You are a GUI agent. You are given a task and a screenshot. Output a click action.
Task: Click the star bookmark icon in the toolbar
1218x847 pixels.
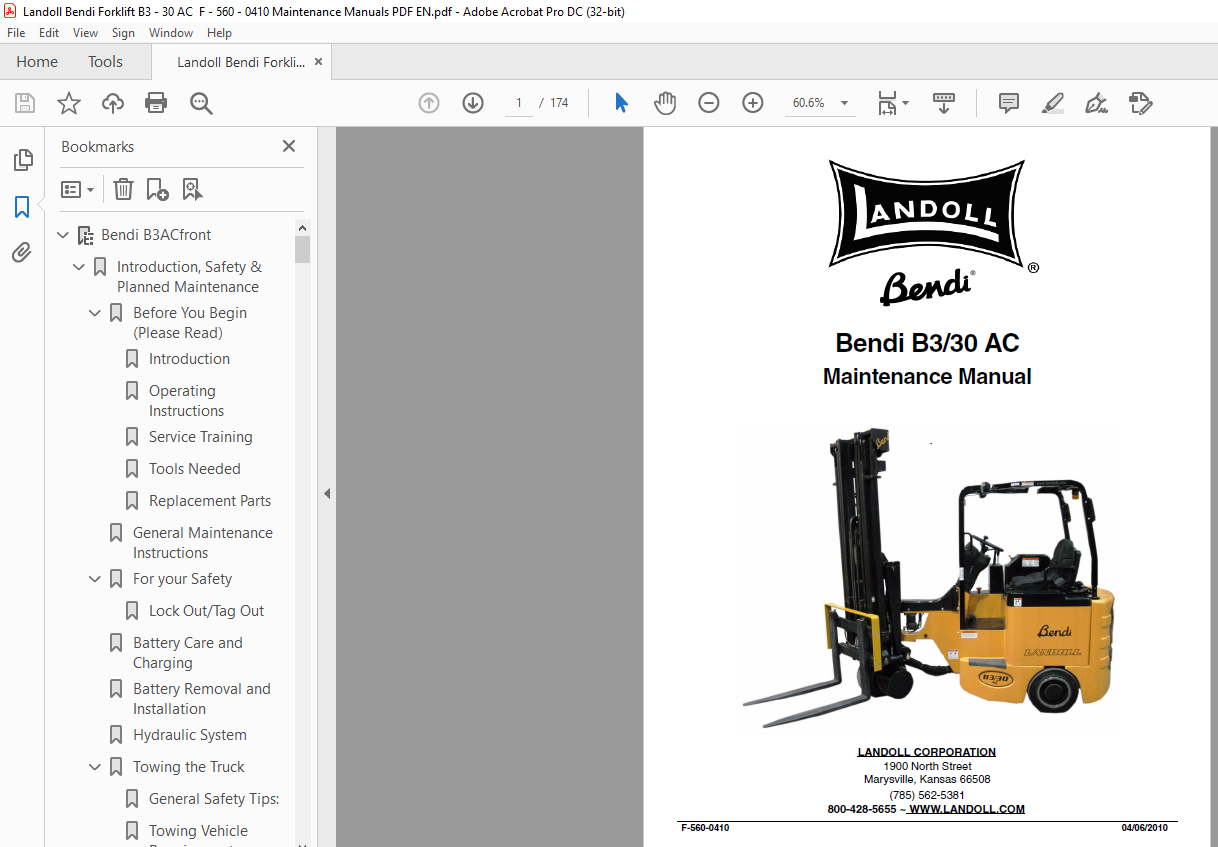coord(69,103)
